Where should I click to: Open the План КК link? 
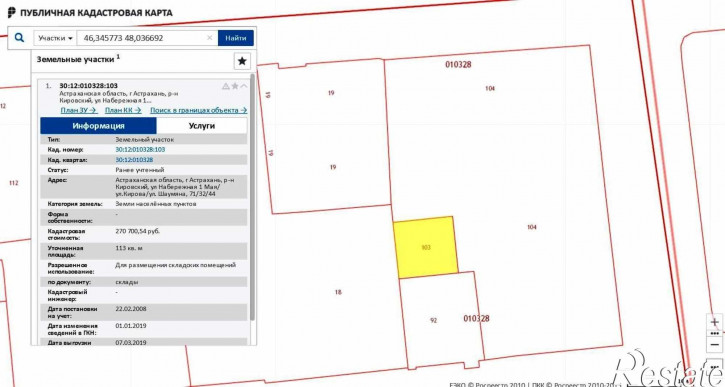[123, 110]
